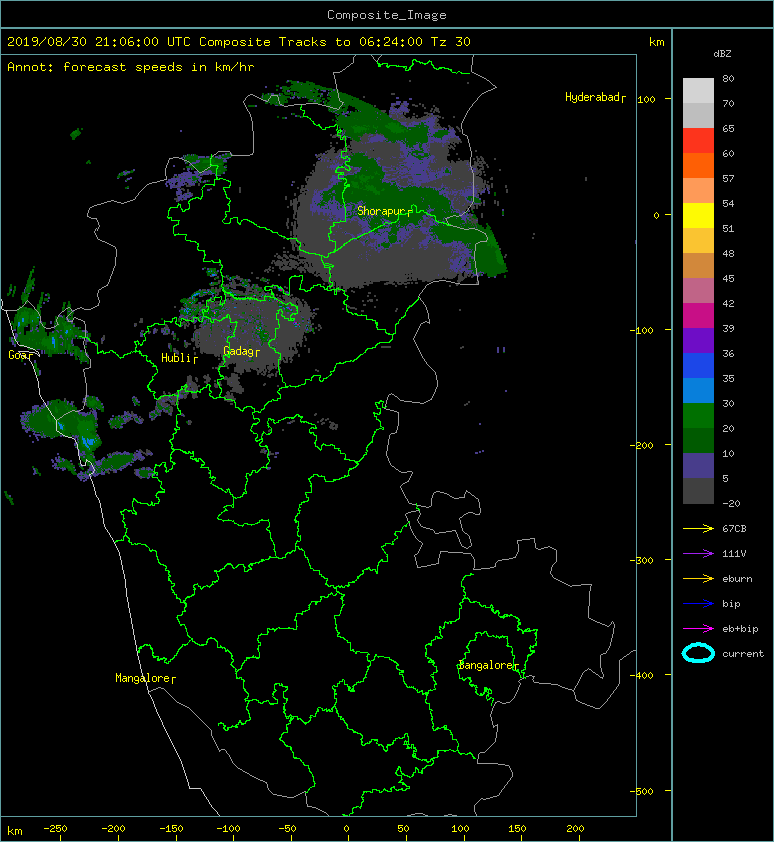Select the orange 60 dBZ color swatch
Viewport: 774px width, 842px height.
[698, 165]
